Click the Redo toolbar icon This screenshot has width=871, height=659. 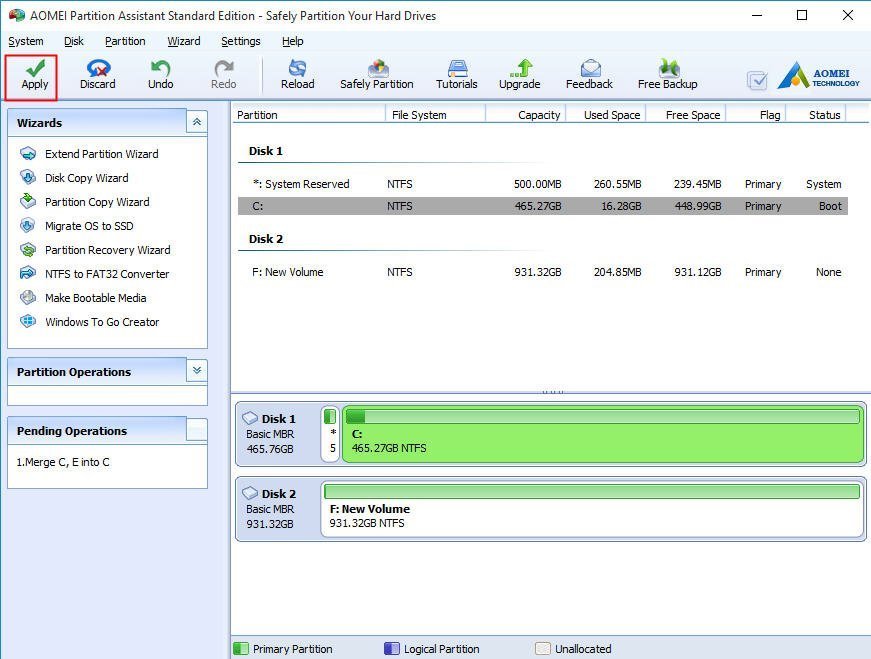[x=224, y=75]
